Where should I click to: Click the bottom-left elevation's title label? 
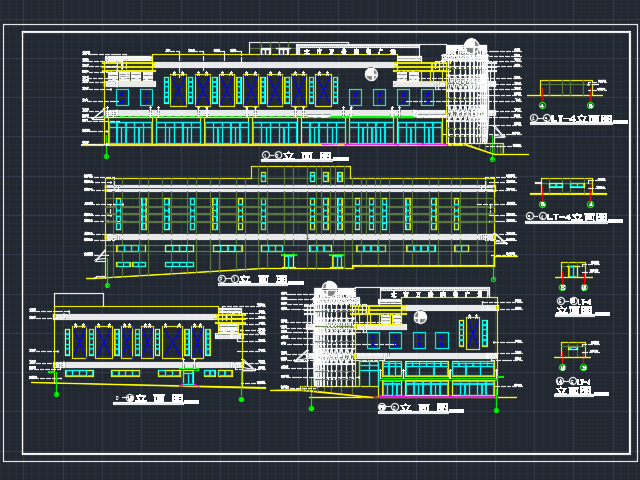[x=150, y=399]
